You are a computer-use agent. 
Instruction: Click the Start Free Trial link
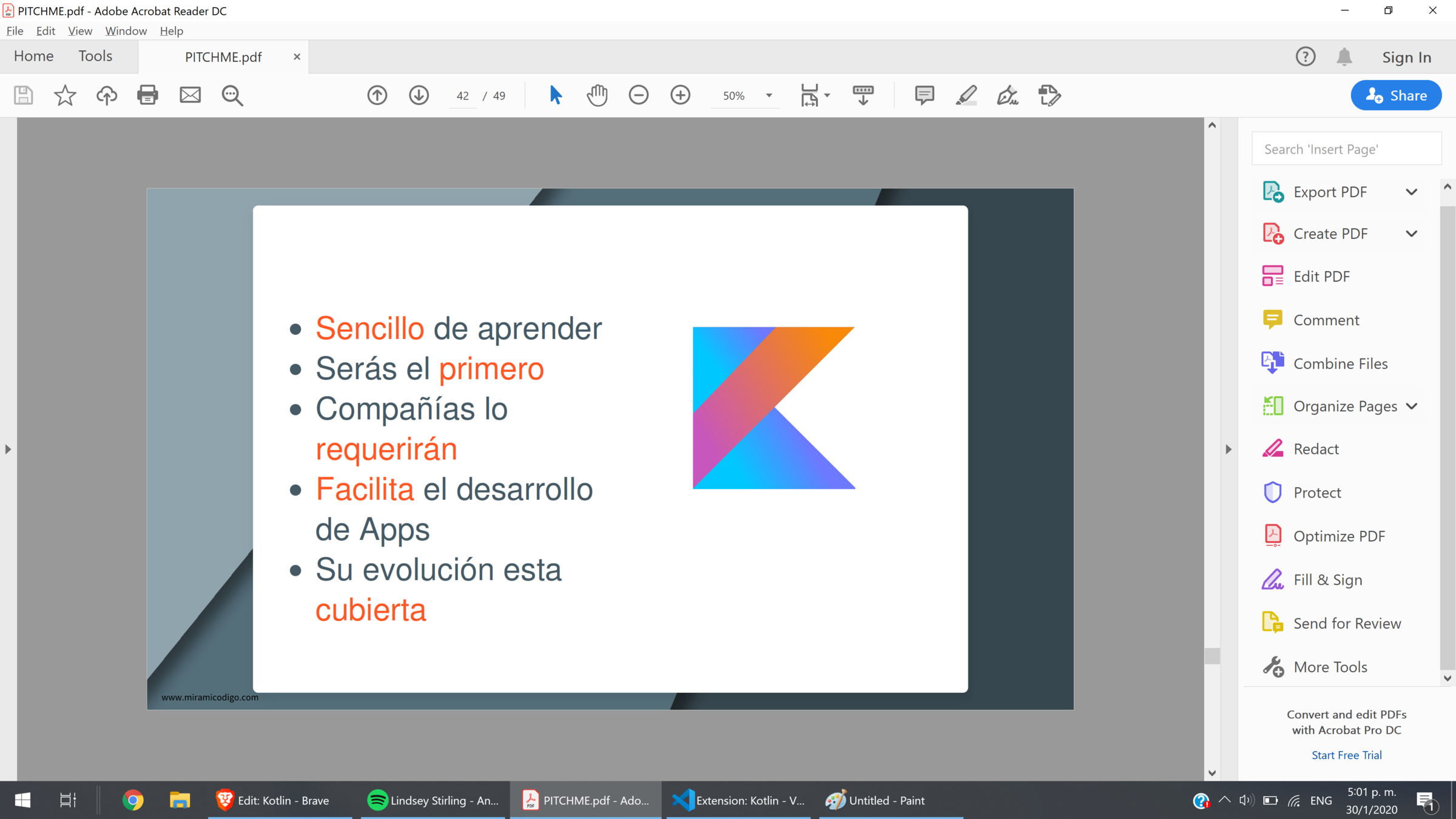coord(1346,755)
